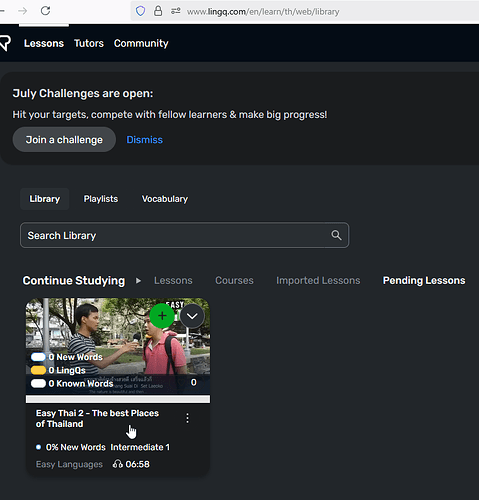479x500 pixels.
Task: Open the lesson card three-dot menu
Action: [x=188, y=418]
